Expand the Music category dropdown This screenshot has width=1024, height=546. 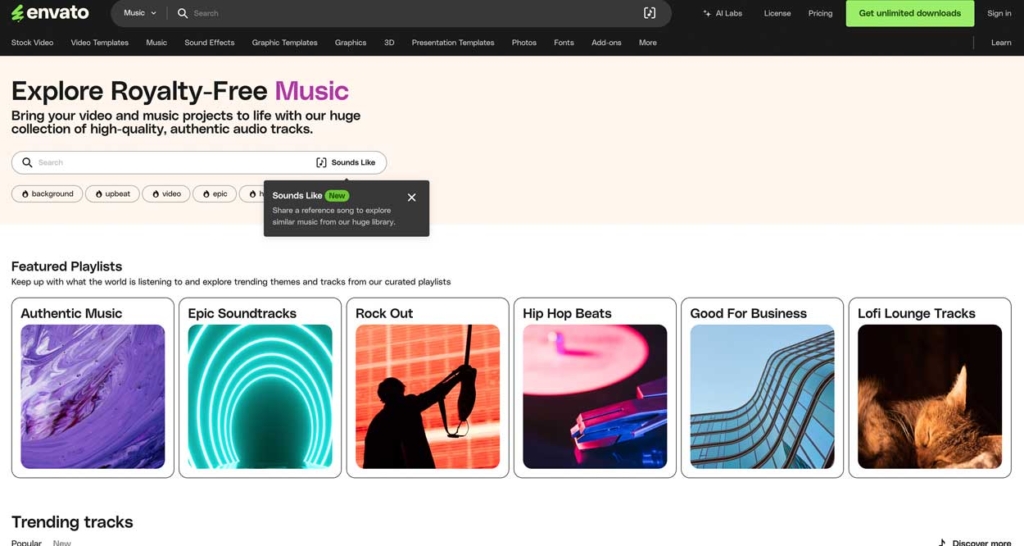click(140, 13)
